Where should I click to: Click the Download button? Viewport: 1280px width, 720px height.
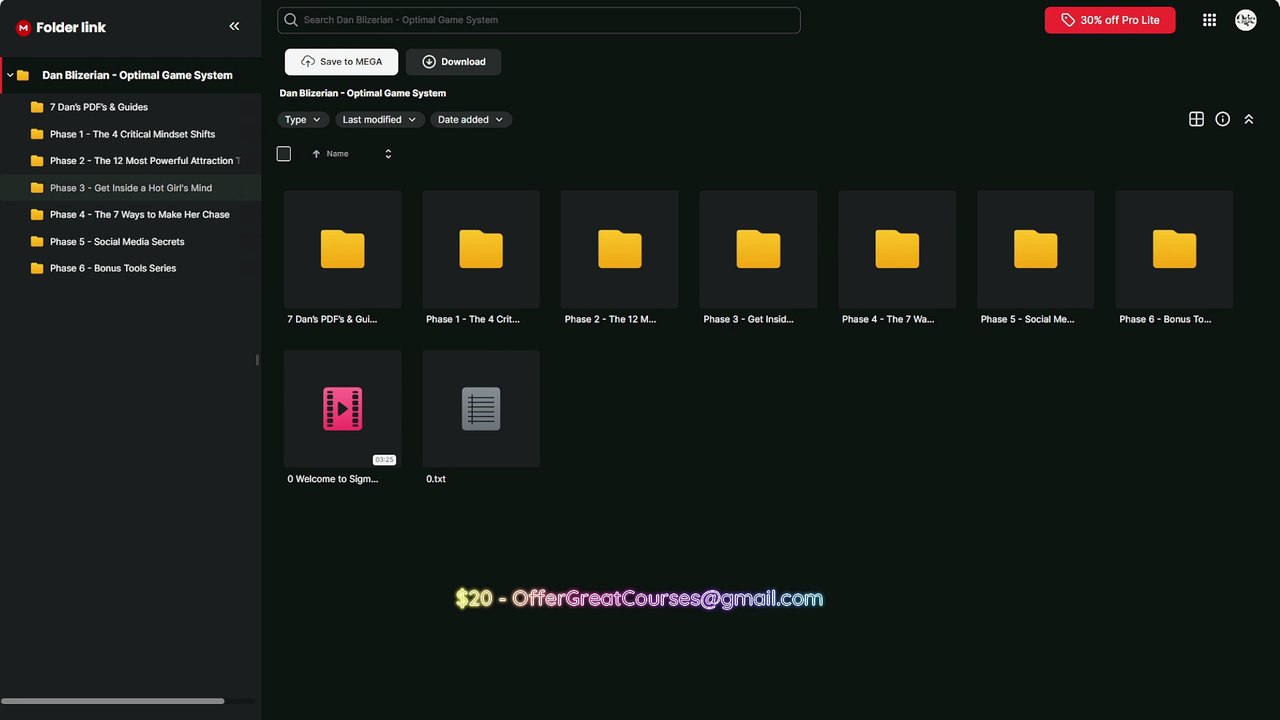(454, 62)
